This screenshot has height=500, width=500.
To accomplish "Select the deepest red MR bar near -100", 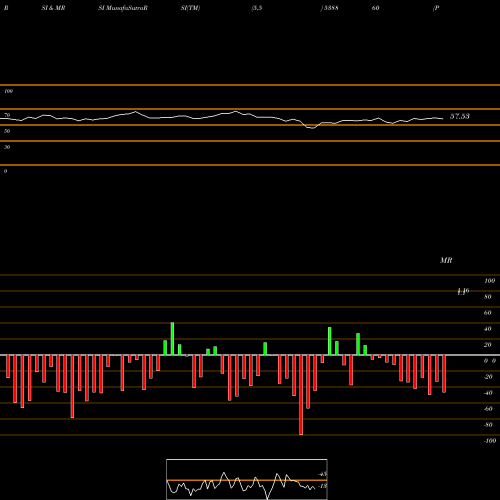I will pos(301,395).
